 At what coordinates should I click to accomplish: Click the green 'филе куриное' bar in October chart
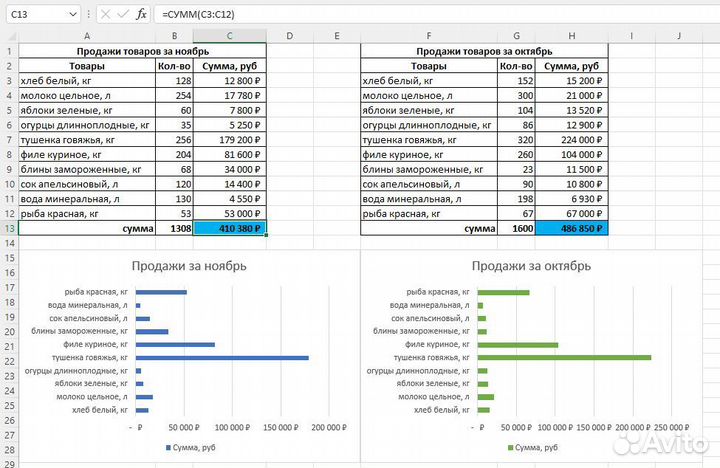pos(518,344)
